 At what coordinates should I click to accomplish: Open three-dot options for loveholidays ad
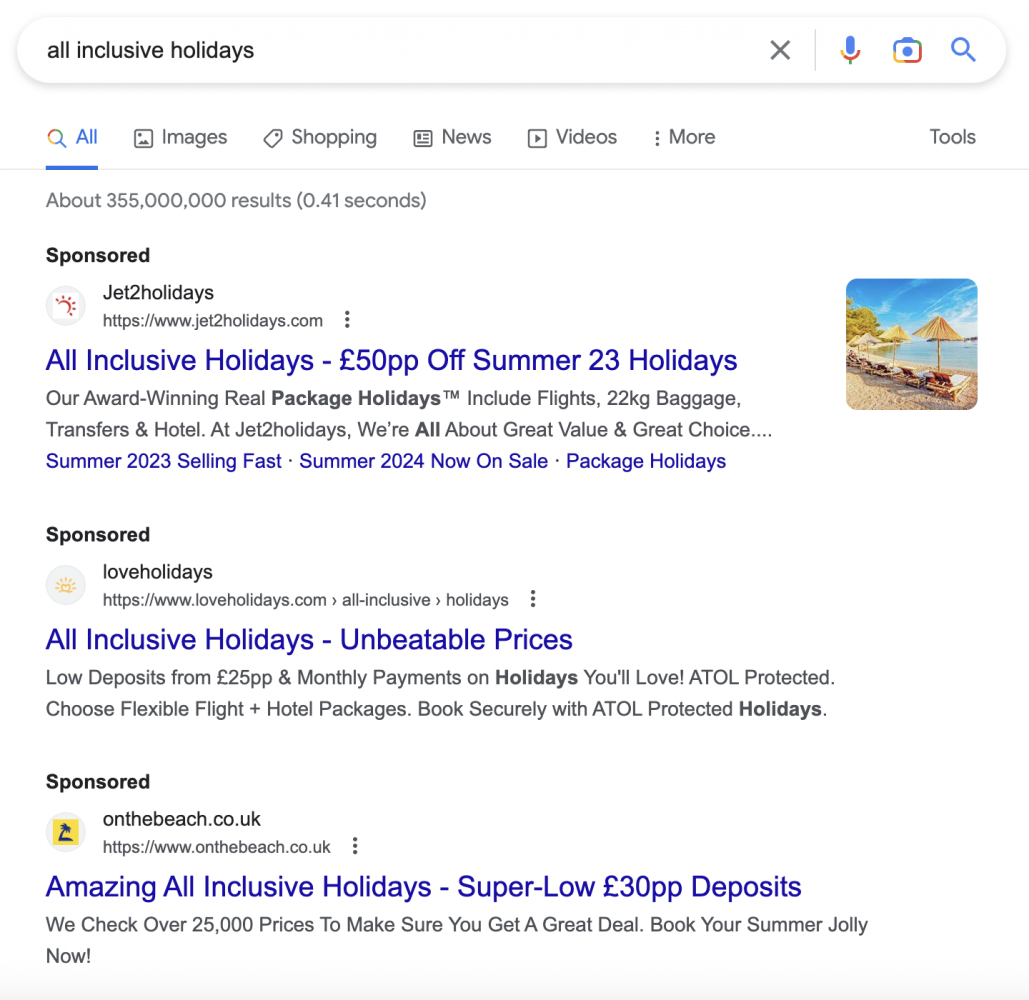(x=533, y=599)
